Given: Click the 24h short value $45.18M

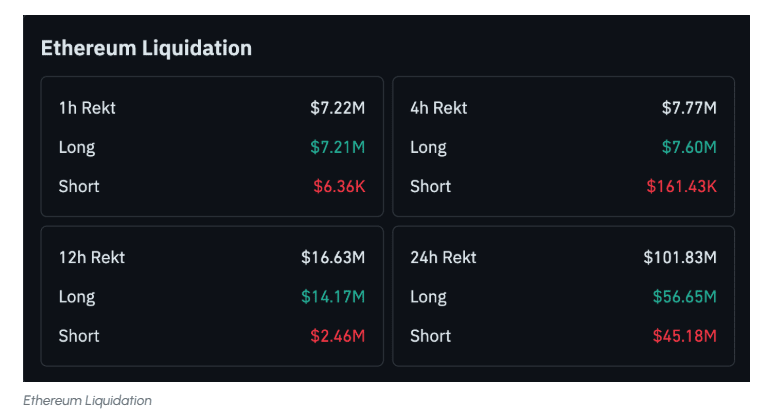Looking at the screenshot, I should pos(685,336).
